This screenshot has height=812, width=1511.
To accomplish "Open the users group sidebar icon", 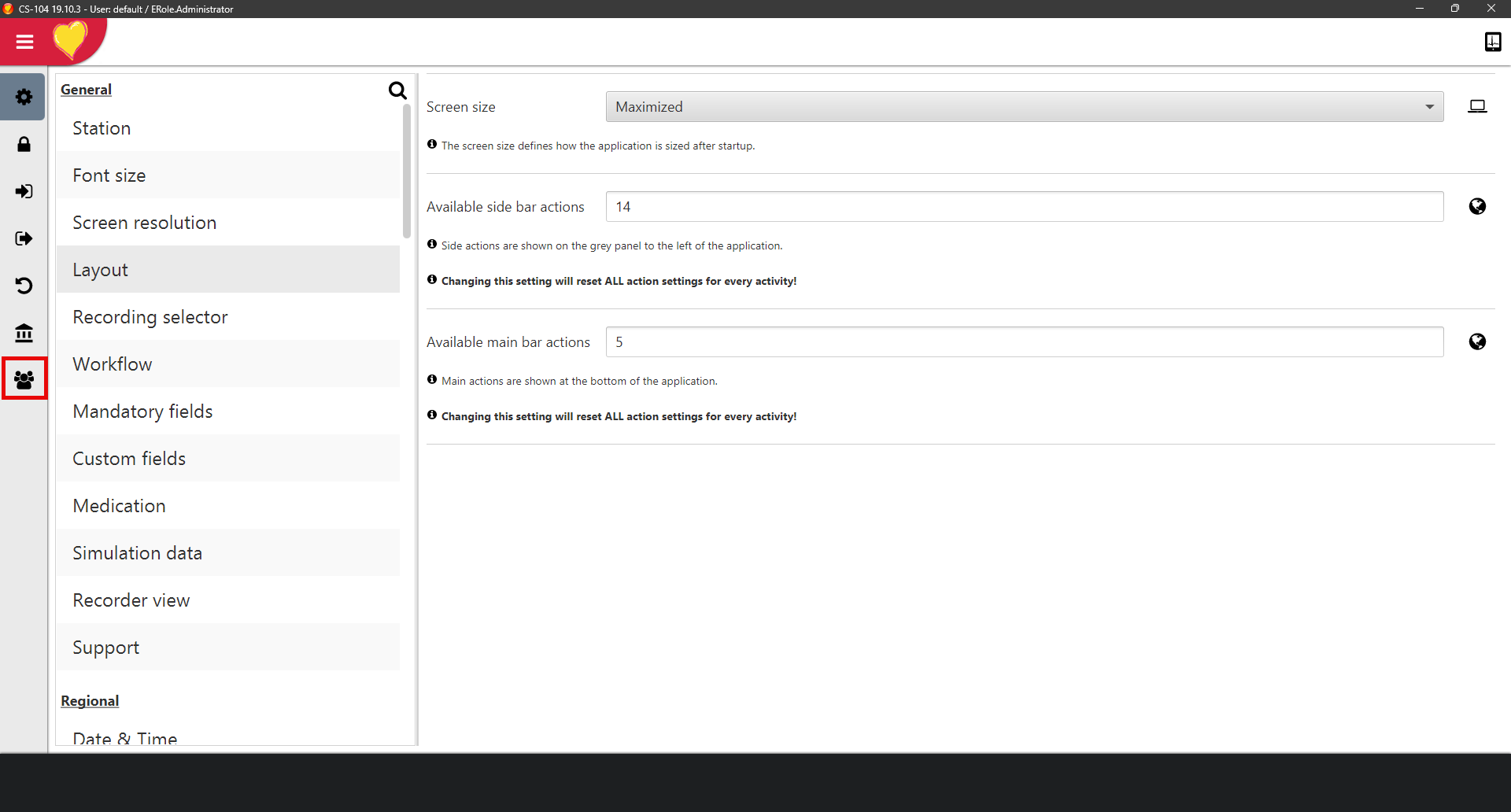I will pos(24,379).
